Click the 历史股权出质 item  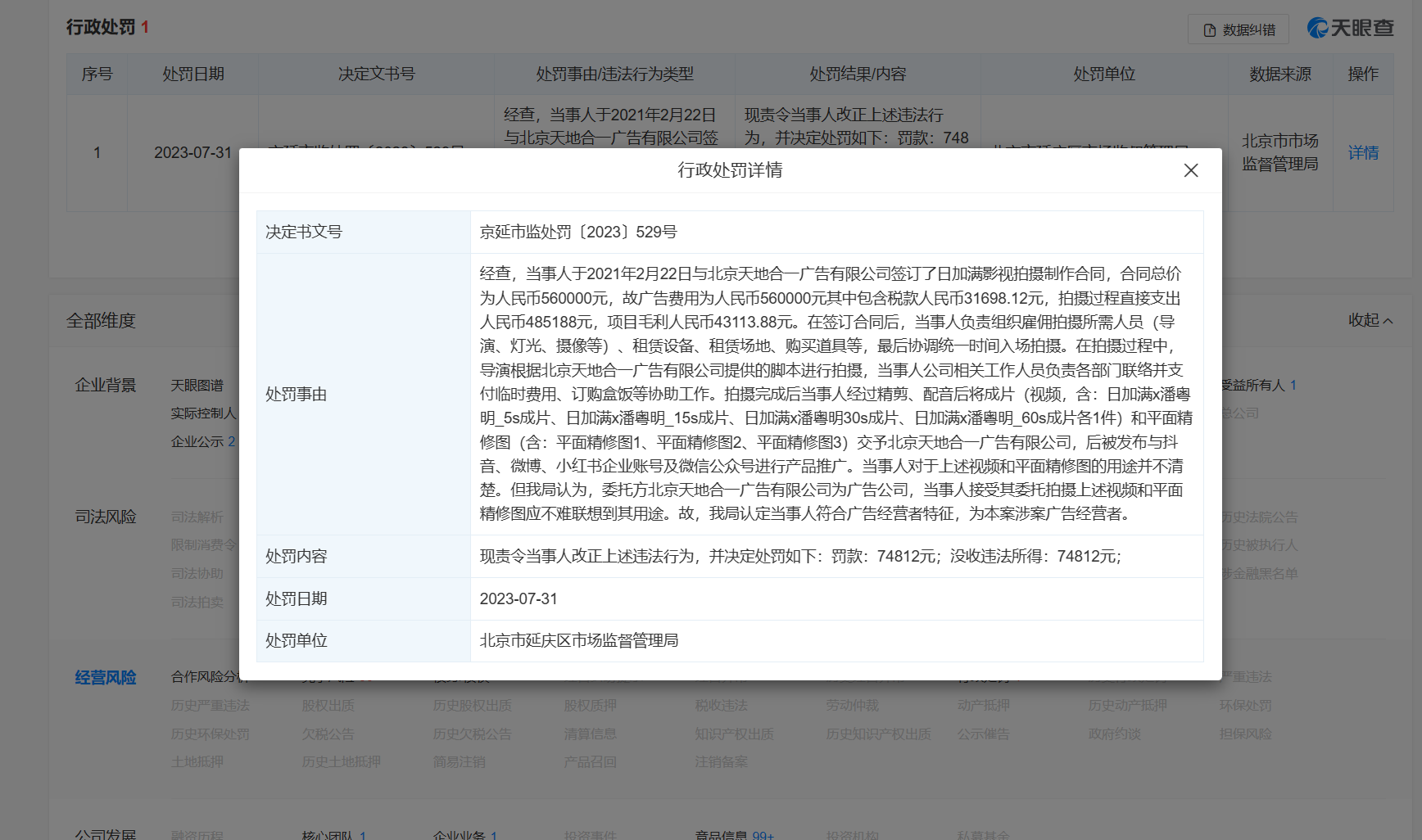click(x=473, y=705)
